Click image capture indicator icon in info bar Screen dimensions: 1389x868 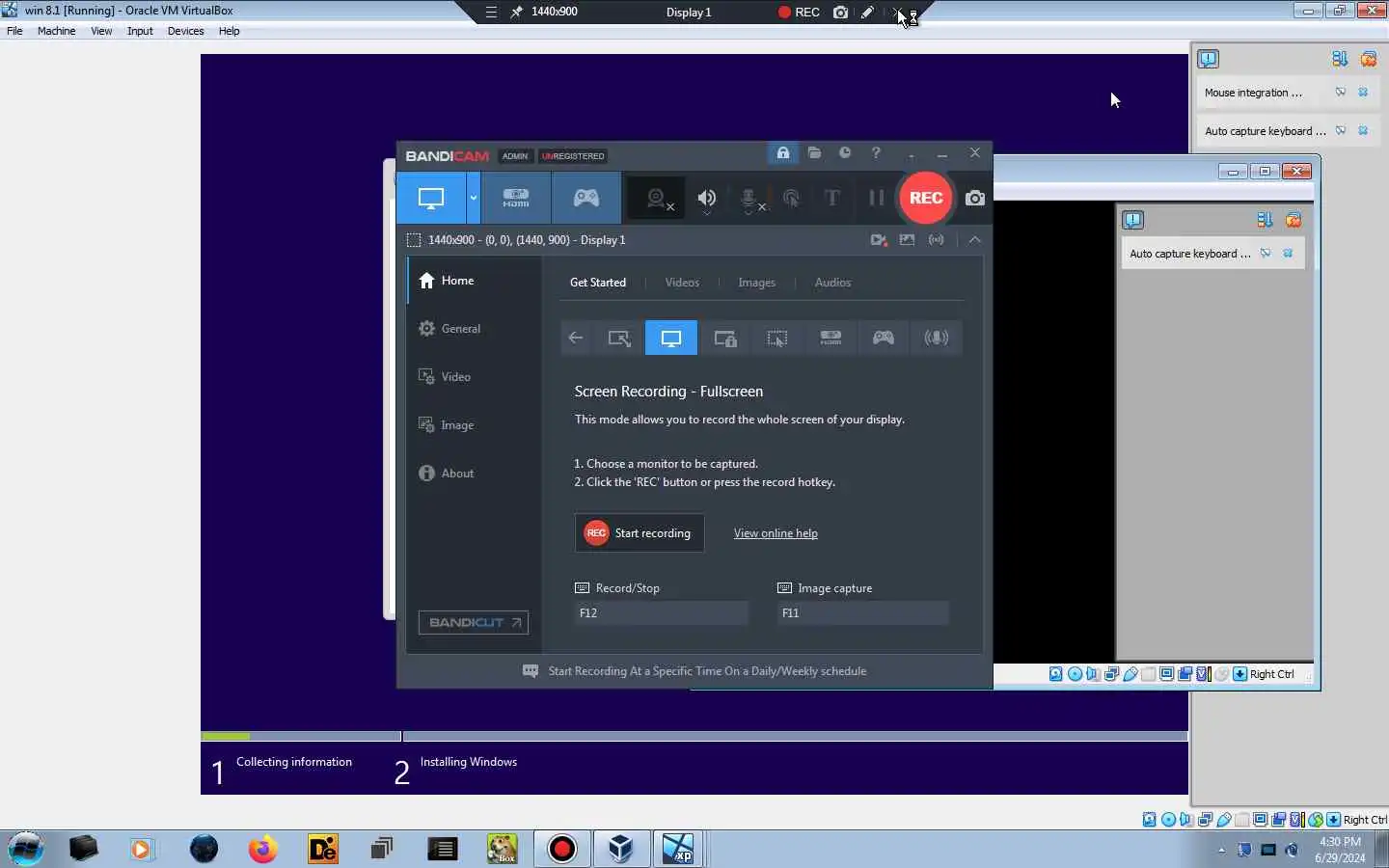point(907,240)
